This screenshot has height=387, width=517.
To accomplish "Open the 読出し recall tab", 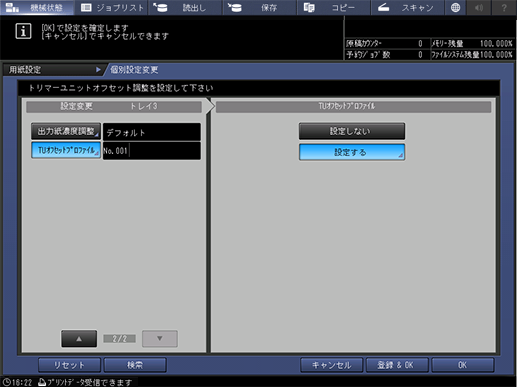I will point(185,7).
